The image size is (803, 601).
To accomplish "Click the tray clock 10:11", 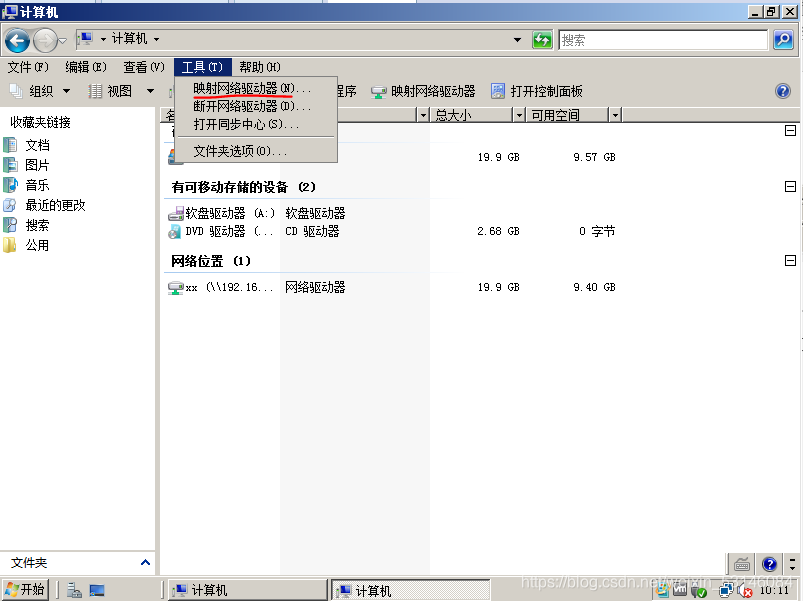I will click(774, 590).
